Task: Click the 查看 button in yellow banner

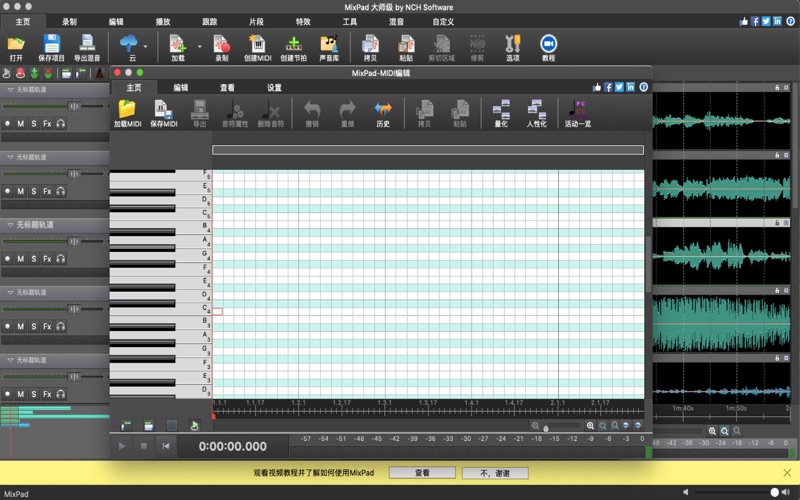Action: point(423,473)
